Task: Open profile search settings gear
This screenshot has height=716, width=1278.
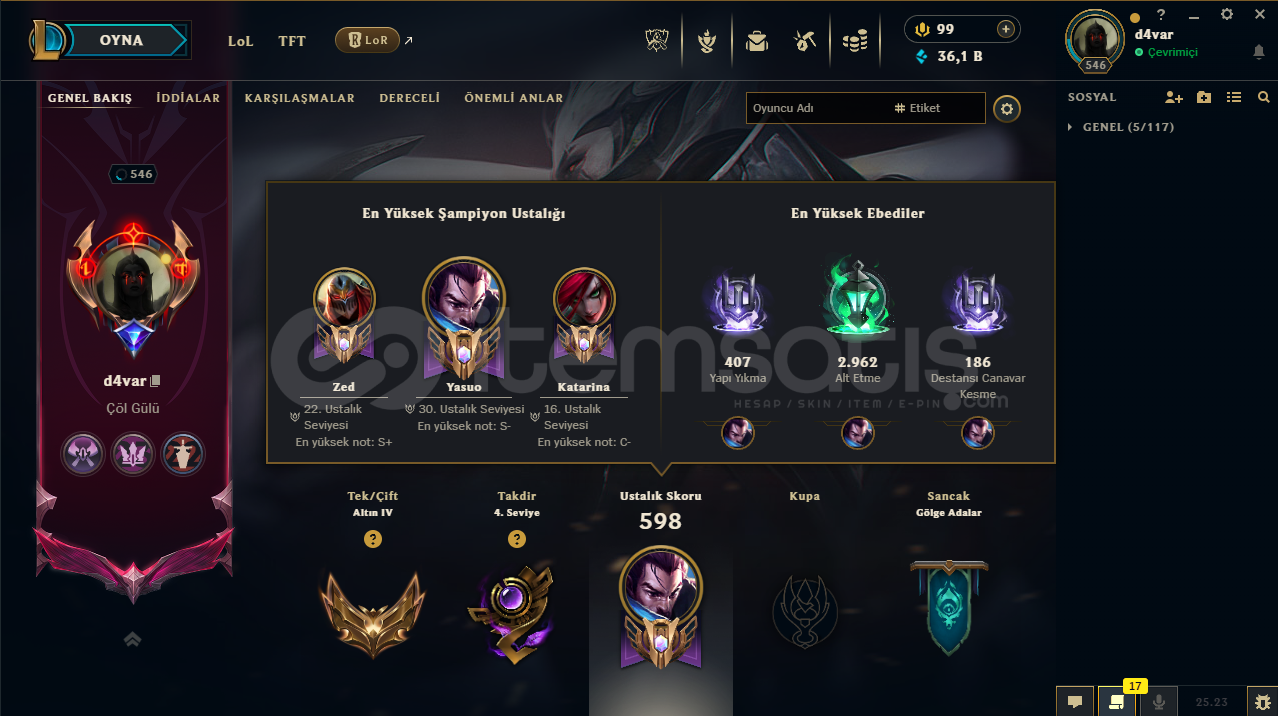Action: [1007, 108]
